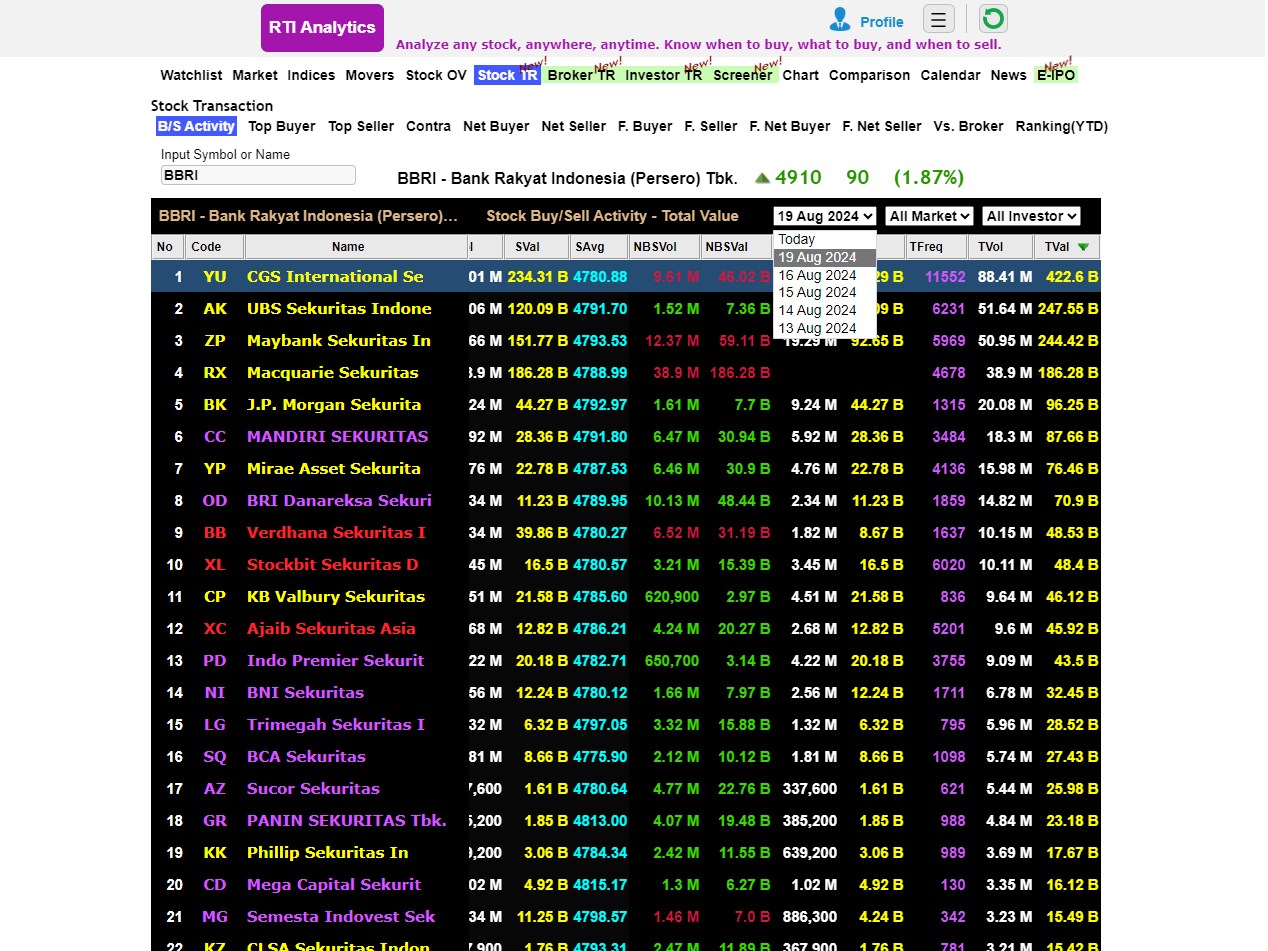Switch to F. Net Seller sub-tab
The image size is (1268, 951).
(882, 126)
